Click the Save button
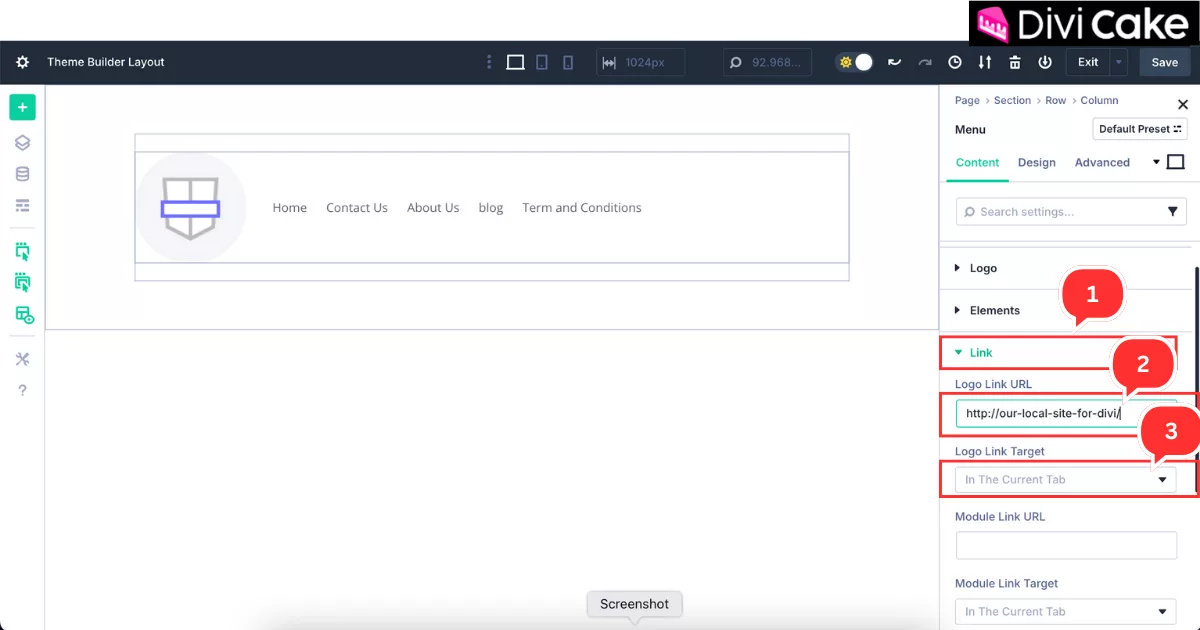 [1165, 62]
